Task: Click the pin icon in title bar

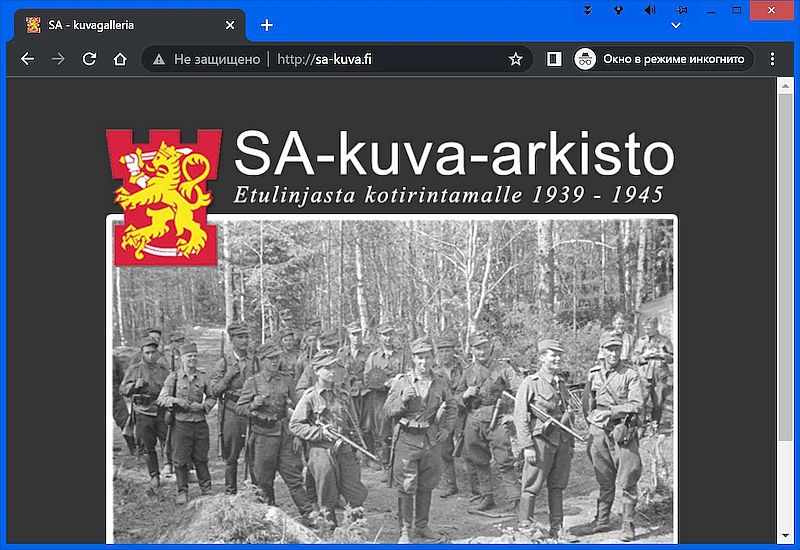Action: [x=681, y=10]
